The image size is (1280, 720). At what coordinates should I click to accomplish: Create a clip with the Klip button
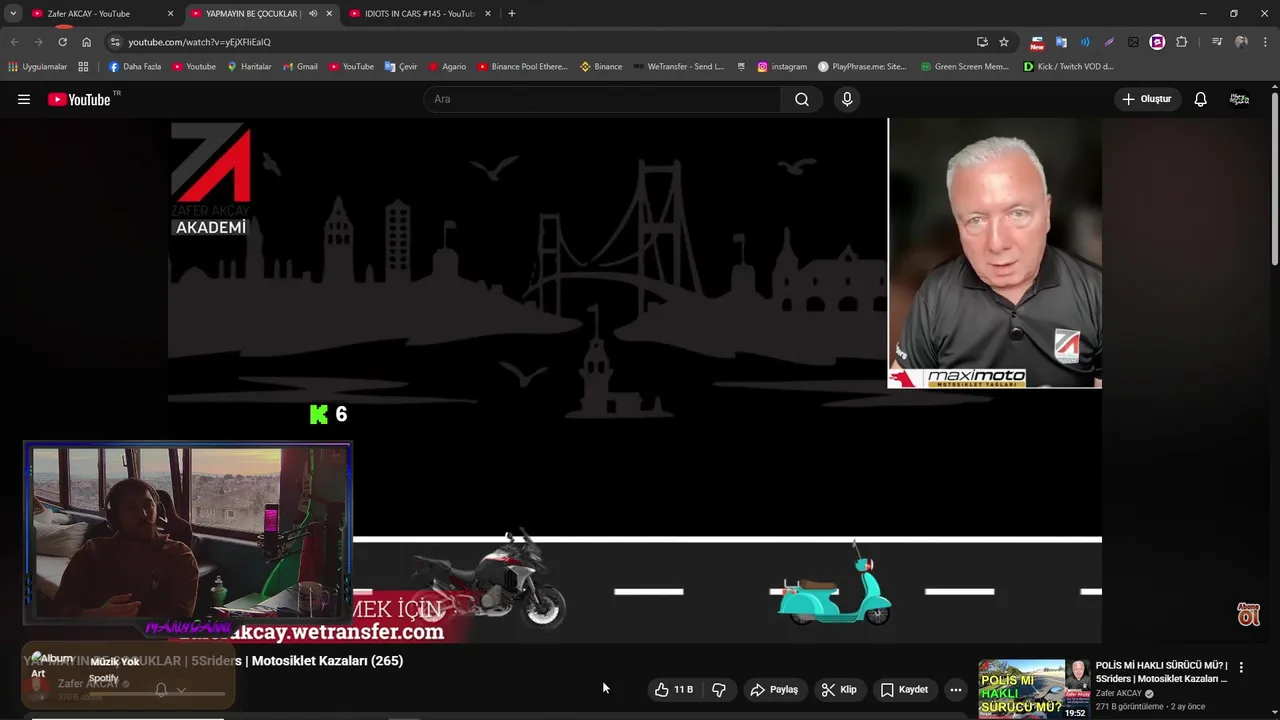coord(839,689)
